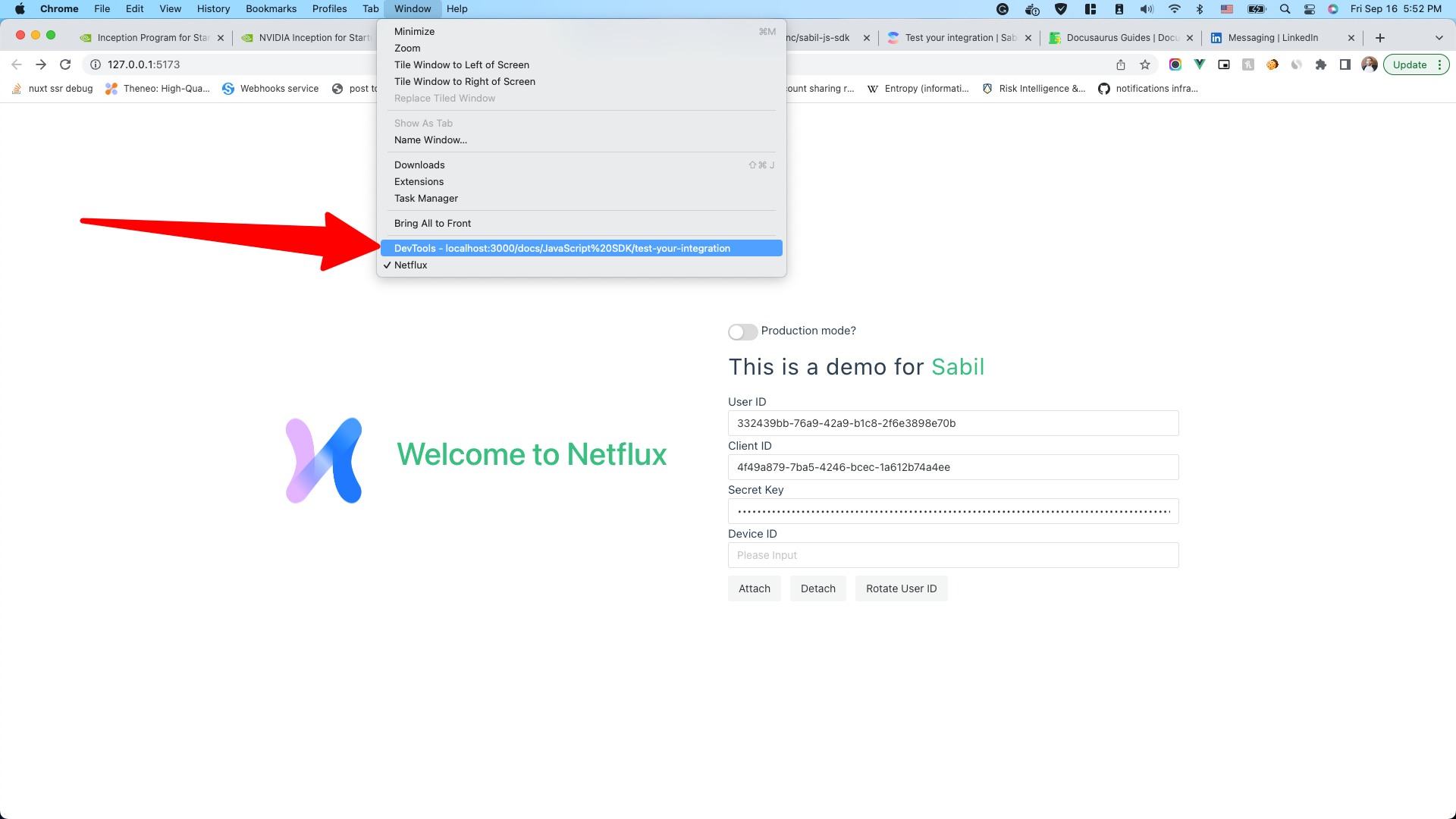This screenshot has width=1456, height=819.
Task: Expand the tab search dropdown arrow
Action: tap(1439, 38)
